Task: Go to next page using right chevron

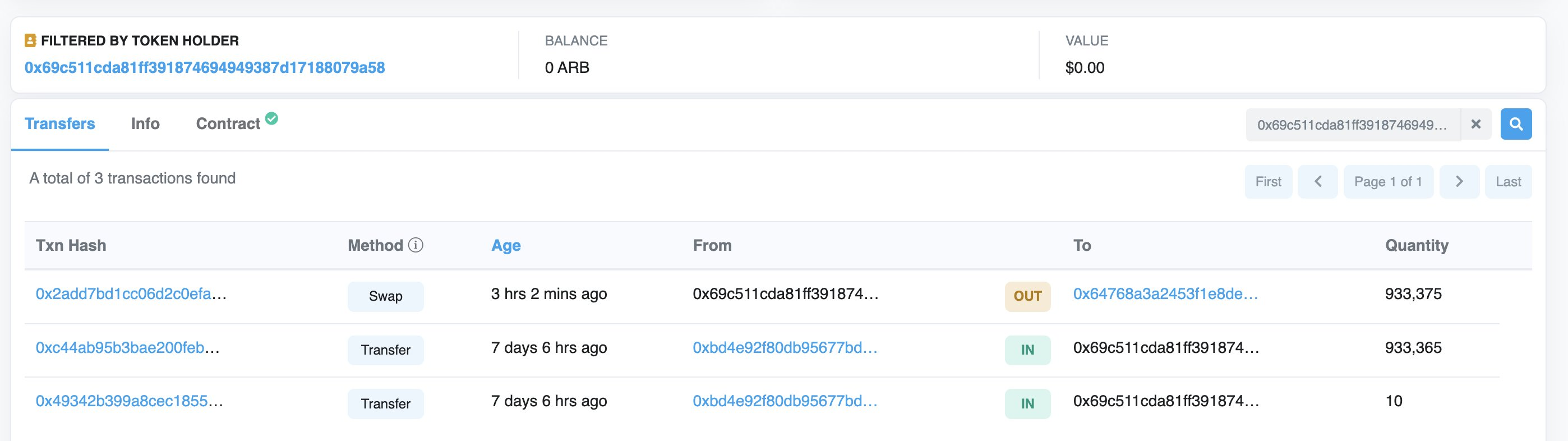Action: point(1459,181)
